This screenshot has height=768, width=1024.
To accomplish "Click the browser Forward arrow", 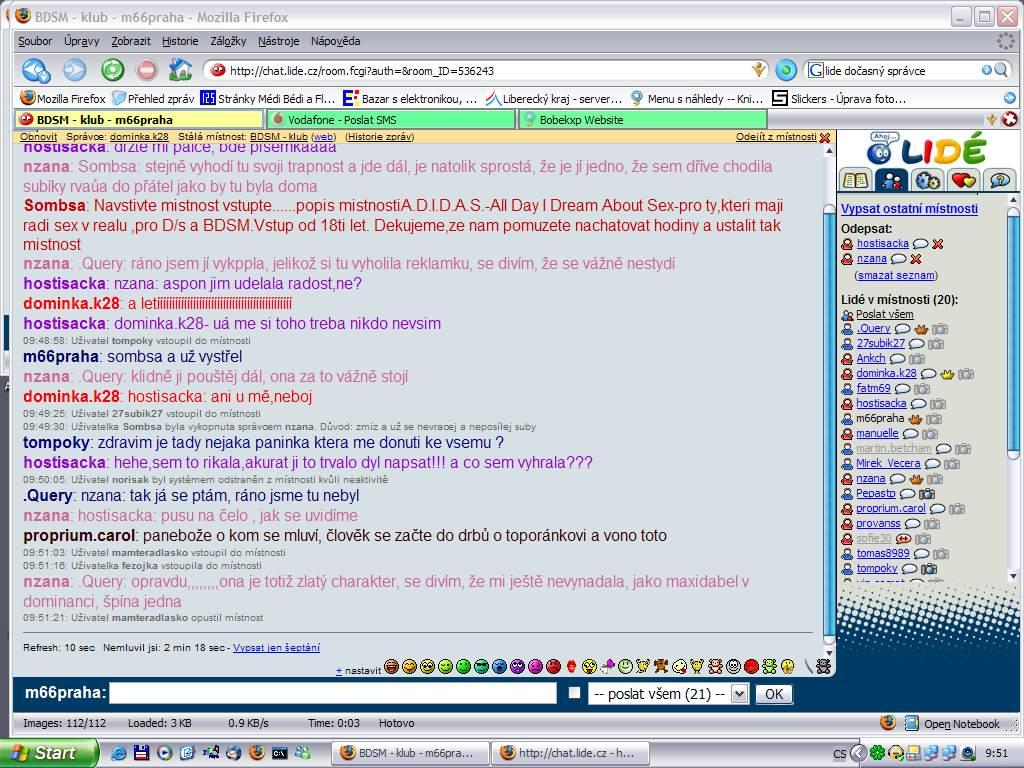I will coord(74,70).
